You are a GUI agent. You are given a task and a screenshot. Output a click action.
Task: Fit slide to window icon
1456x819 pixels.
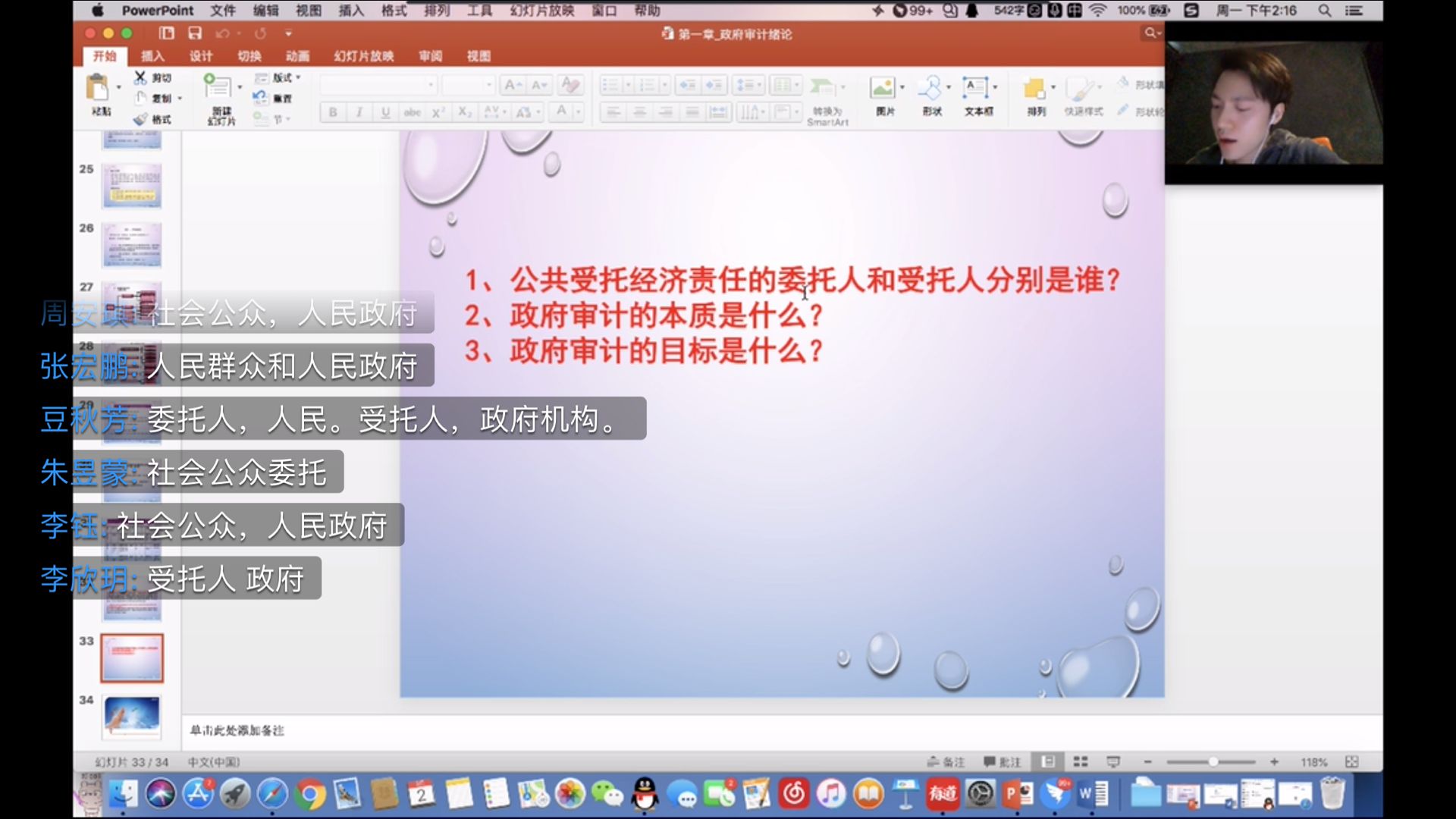coord(1351,761)
